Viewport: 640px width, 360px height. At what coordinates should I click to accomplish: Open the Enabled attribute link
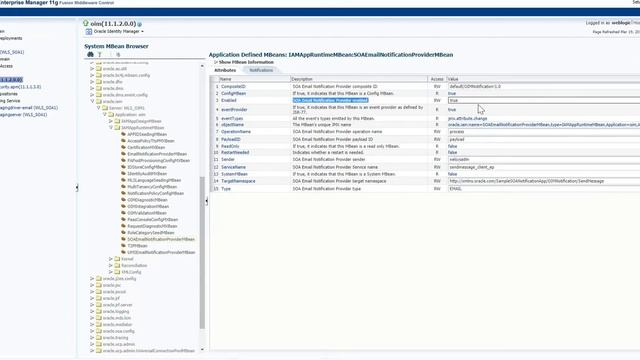pyautogui.click(x=229, y=100)
